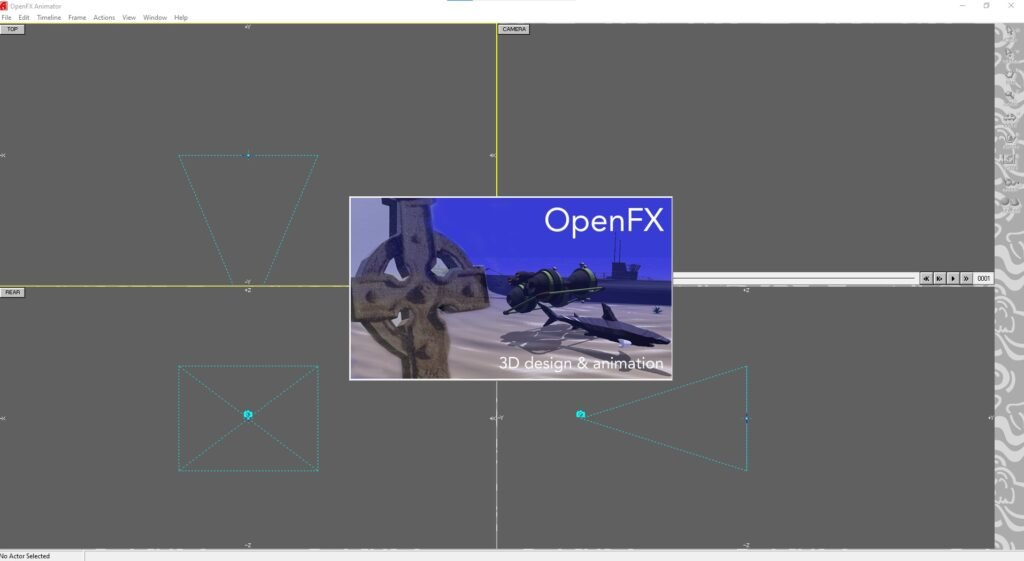Screen dimensions: 1024x561
Task: Click the OpenFX app icon in title bar
Action: click(x=4, y=6)
